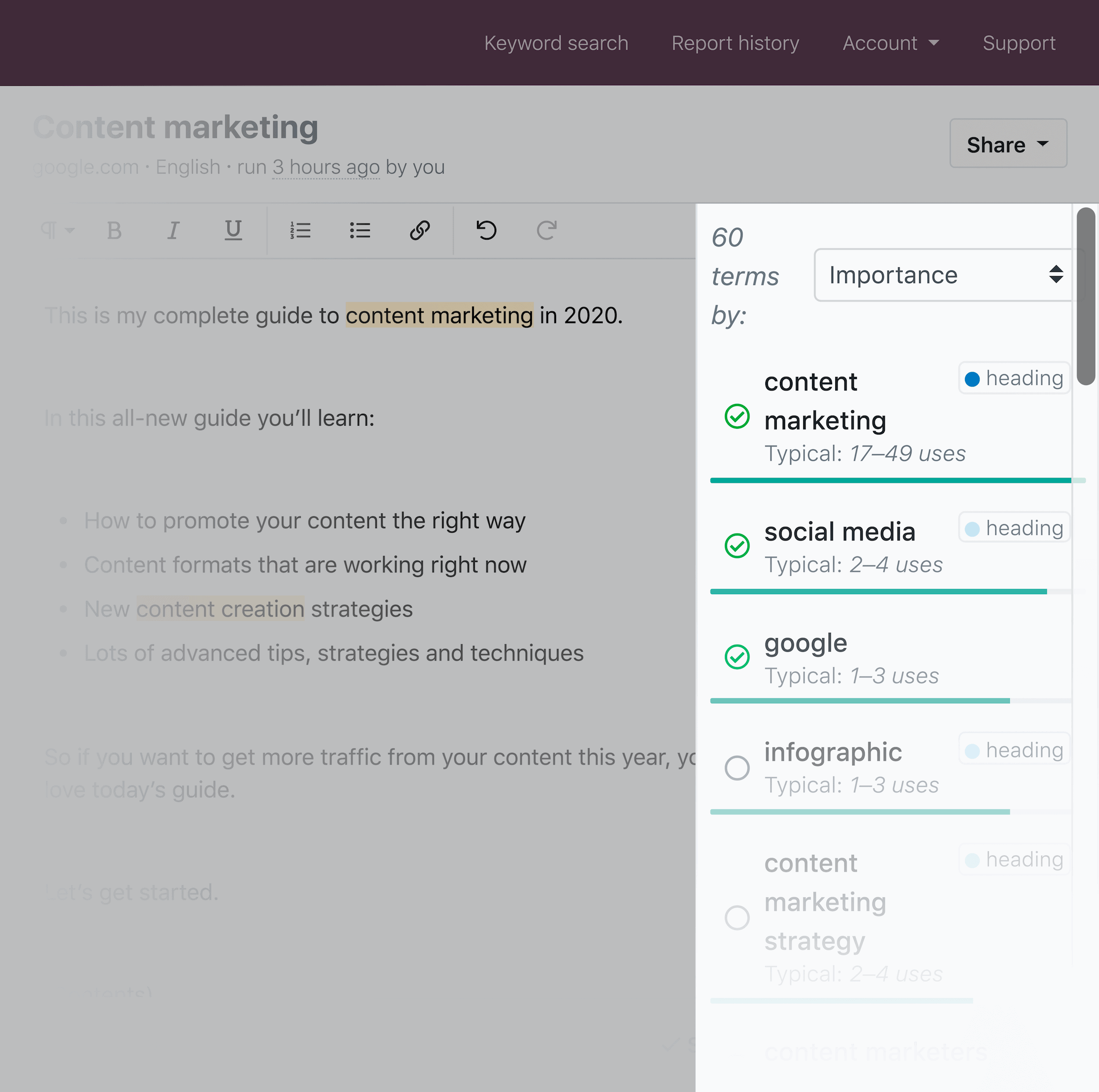The image size is (1099, 1092).
Task: Redo the last edit
Action: (x=546, y=230)
